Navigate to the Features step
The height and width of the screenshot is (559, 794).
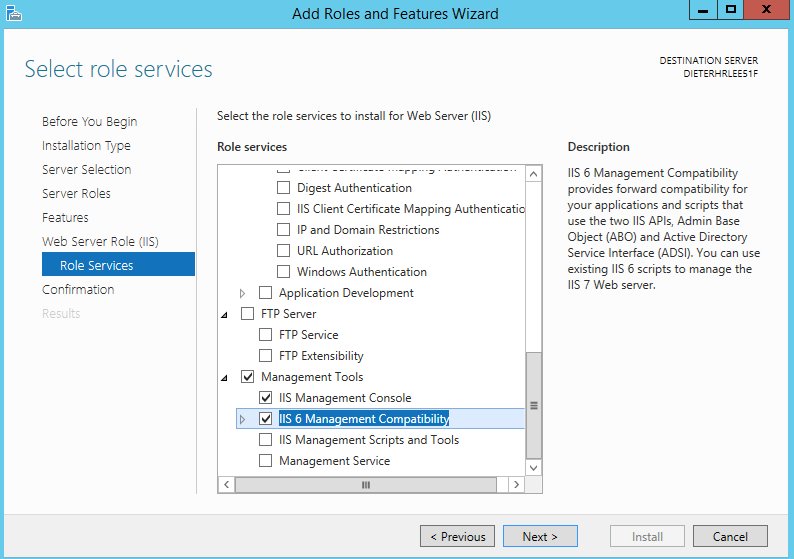pos(65,218)
